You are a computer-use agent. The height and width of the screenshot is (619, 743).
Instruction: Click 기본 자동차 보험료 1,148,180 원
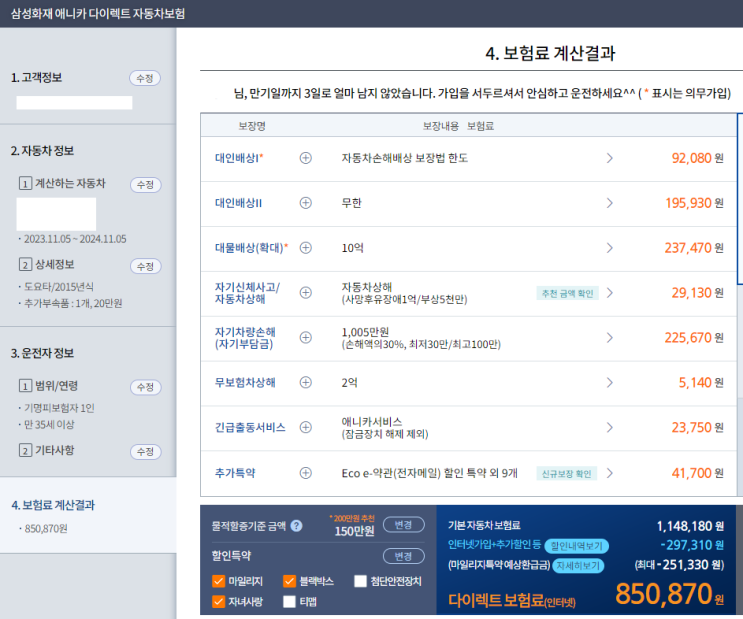(586, 526)
